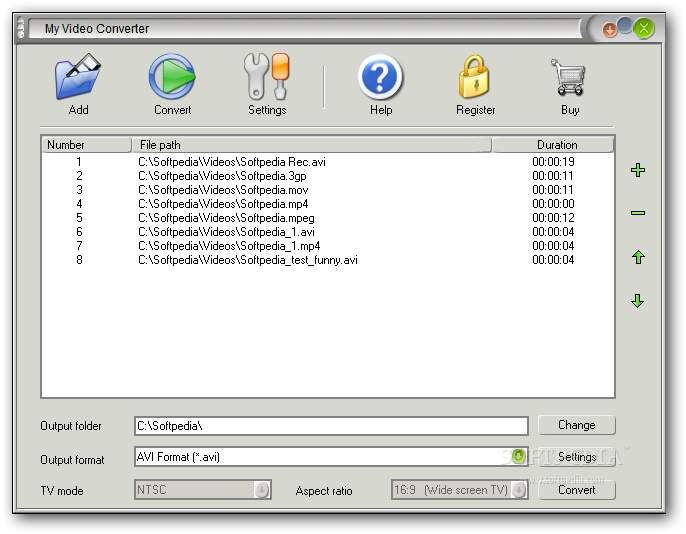Click duration 00:00:12 of row 5

553,218
